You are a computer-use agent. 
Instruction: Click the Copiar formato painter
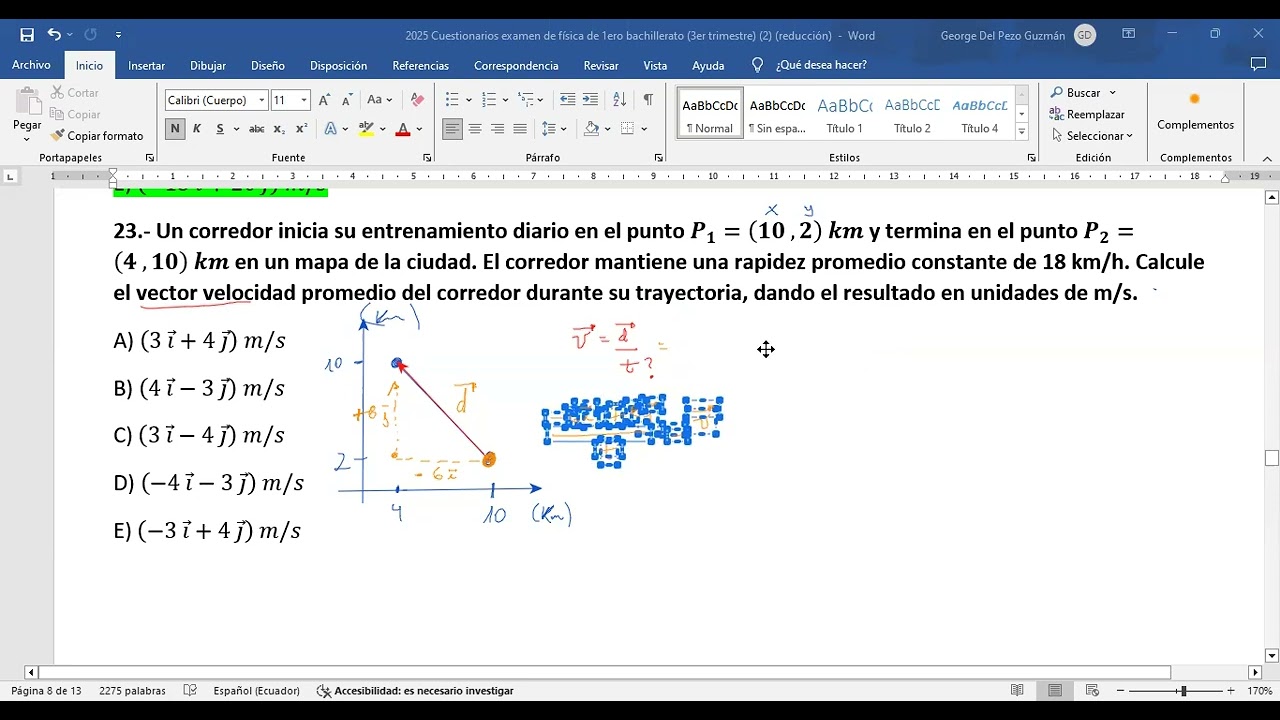(x=97, y=136)
